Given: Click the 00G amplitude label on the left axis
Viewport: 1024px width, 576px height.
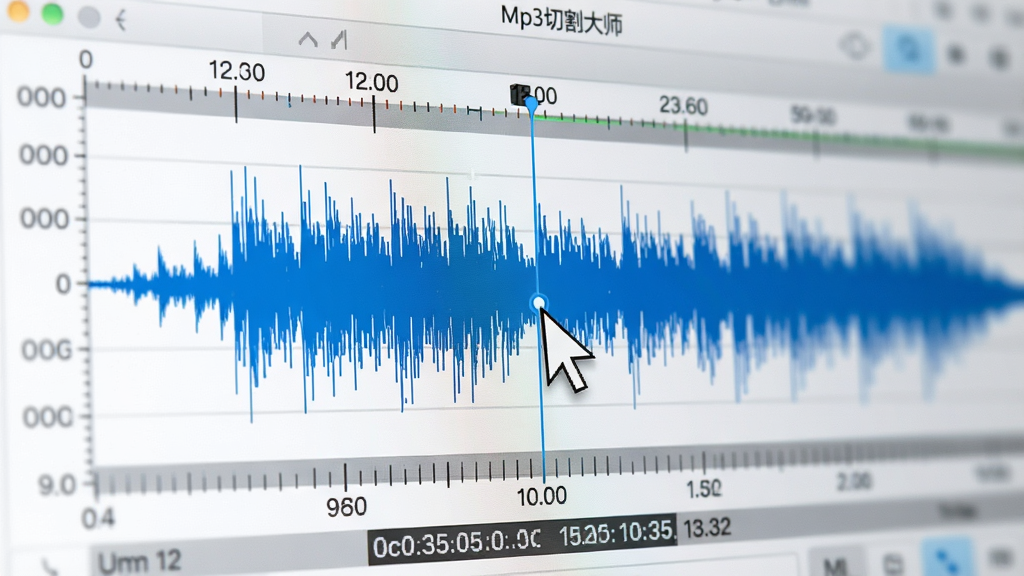Looking at the screenshot, I should 46,351.
